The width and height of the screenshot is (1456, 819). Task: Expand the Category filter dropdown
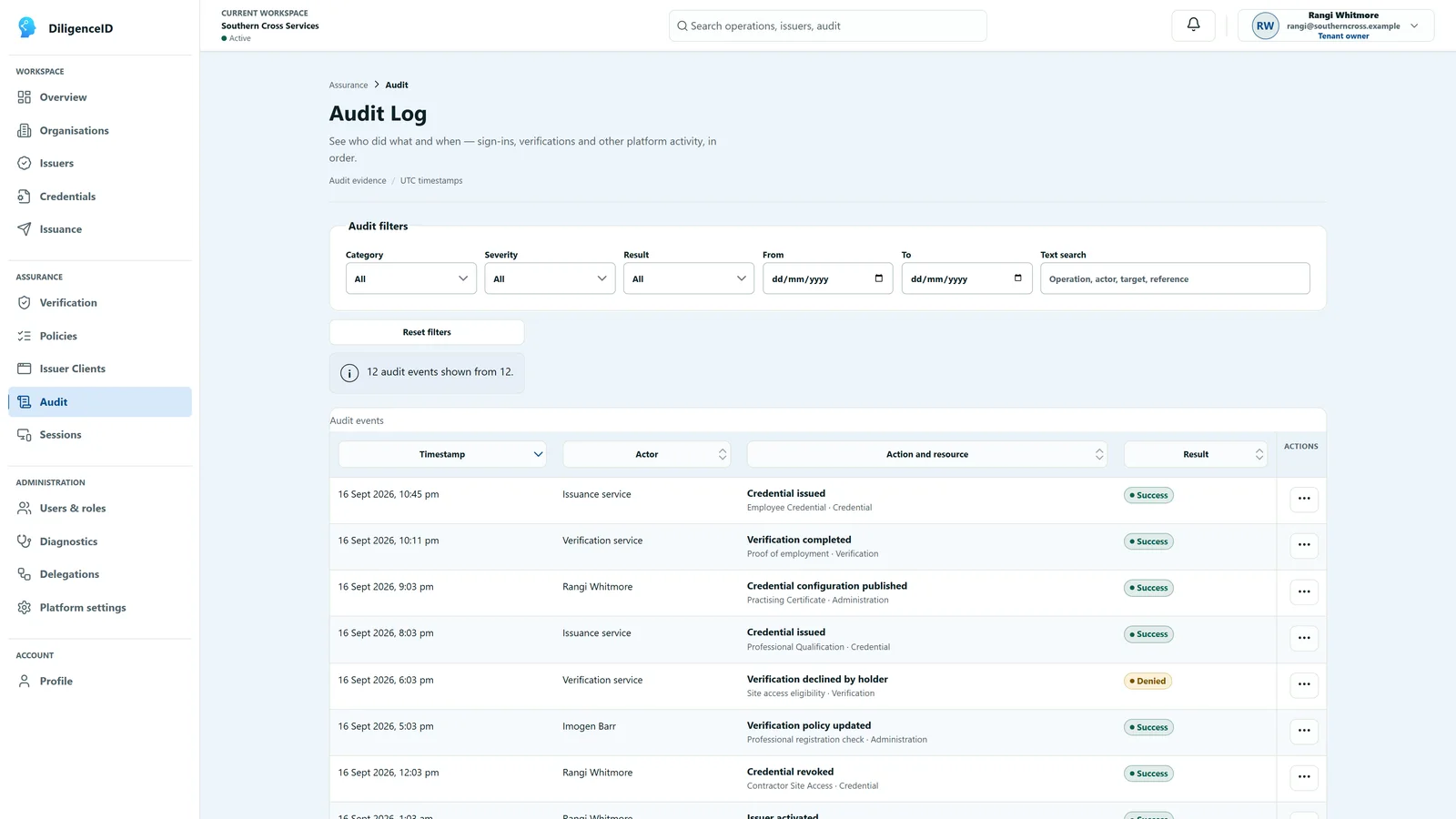(x=411, y=278)
